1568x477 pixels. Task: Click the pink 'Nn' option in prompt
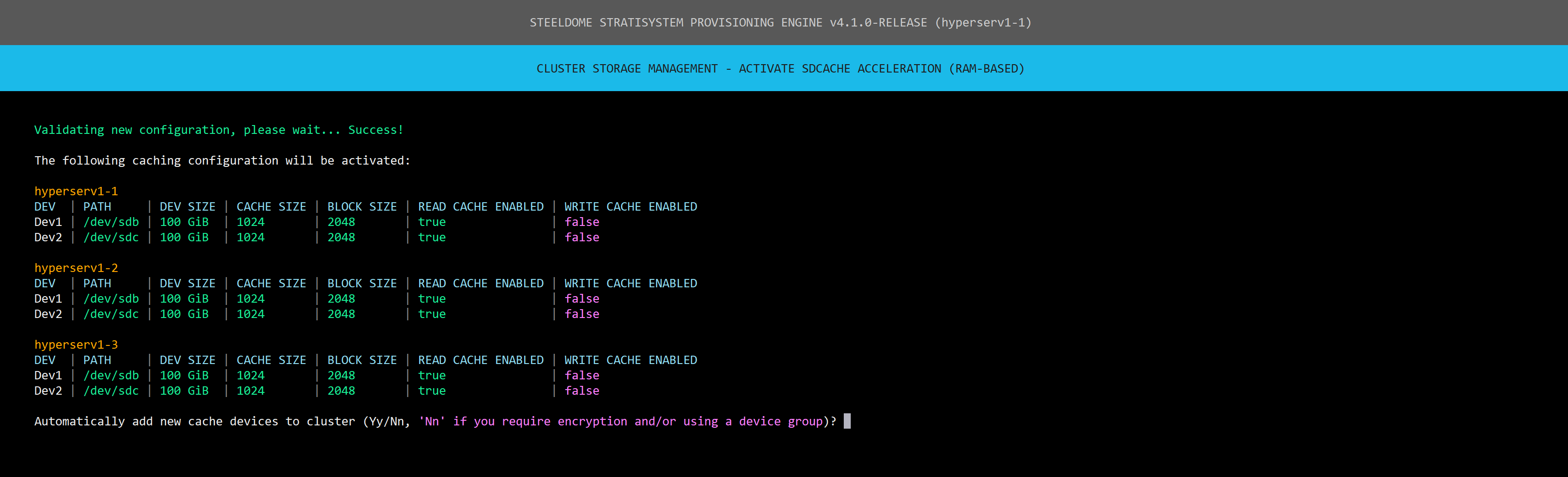pyautogui.click(x=432, y=421)
